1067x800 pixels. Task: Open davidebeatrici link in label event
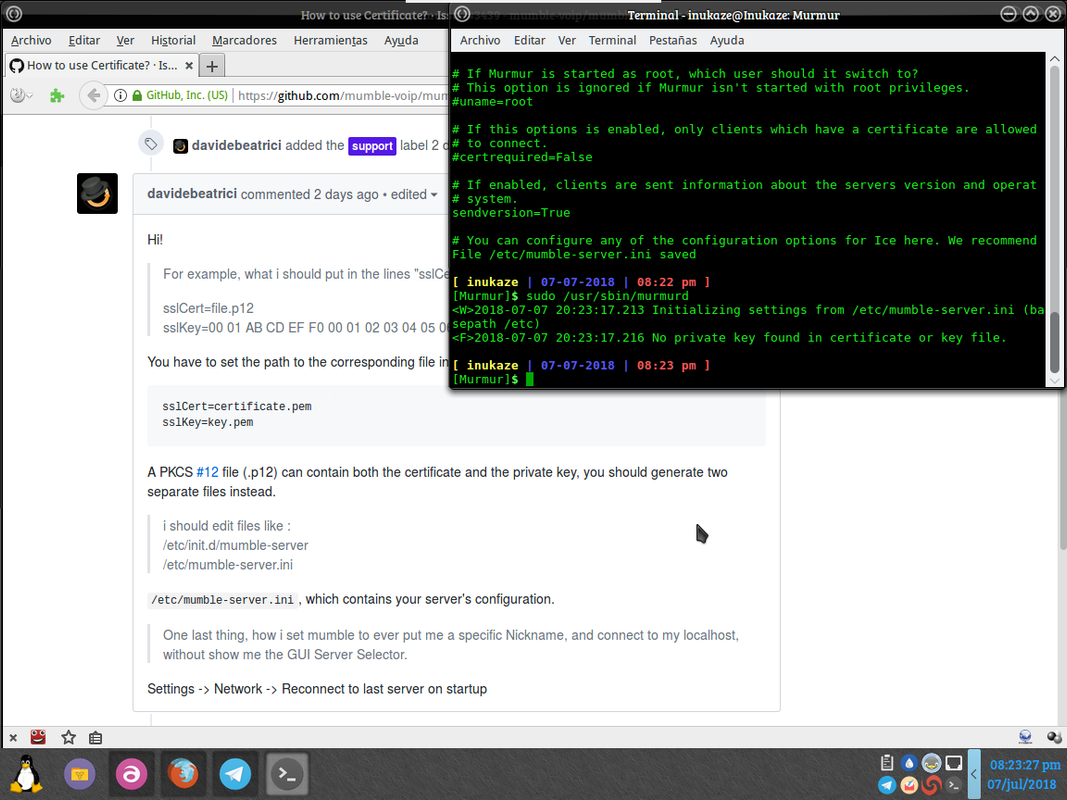click(x=236, y=145)
